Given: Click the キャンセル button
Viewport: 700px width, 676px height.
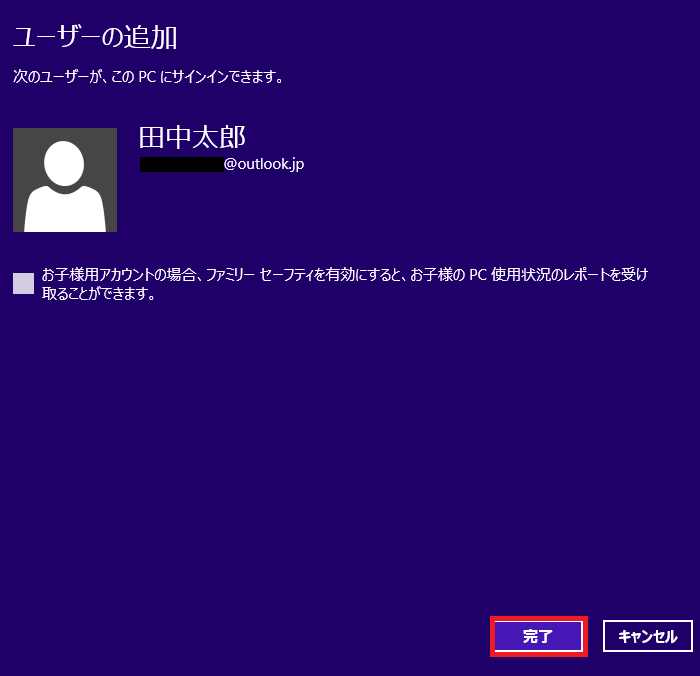Looking at the screenshot, I should 647,636.
